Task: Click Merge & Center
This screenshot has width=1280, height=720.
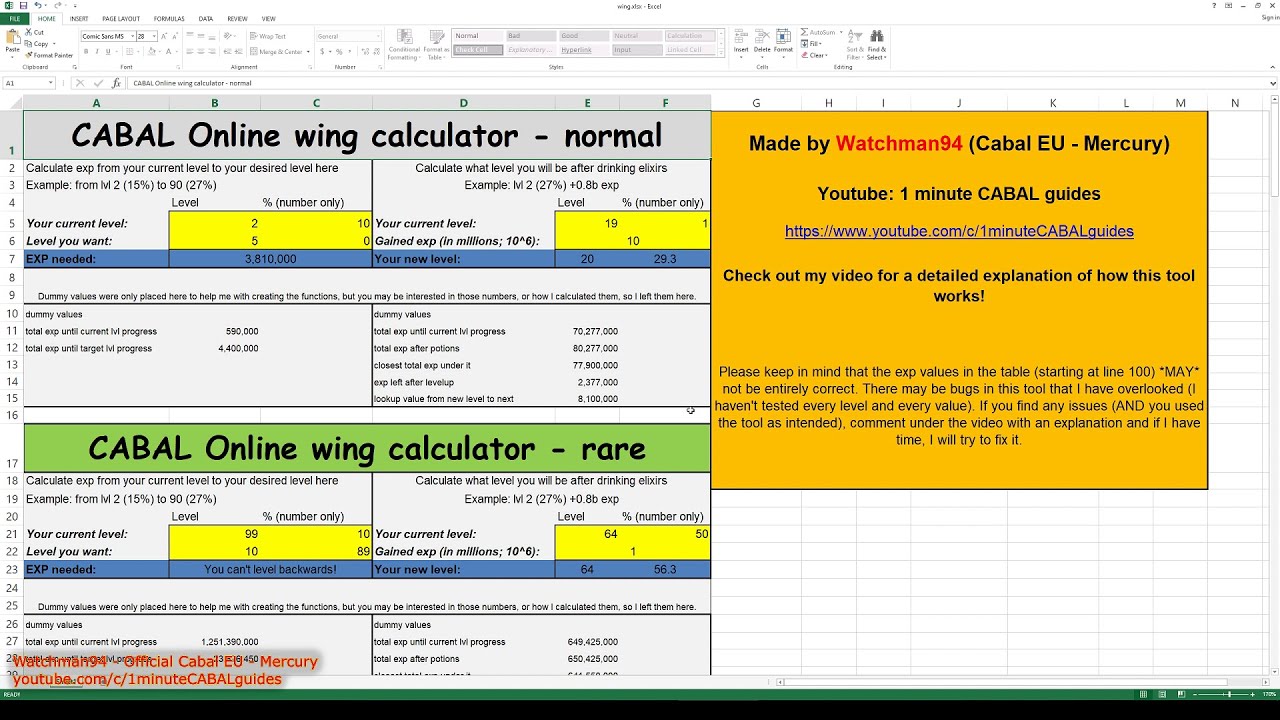Action: pyautogui.click(x=276, y=52)
